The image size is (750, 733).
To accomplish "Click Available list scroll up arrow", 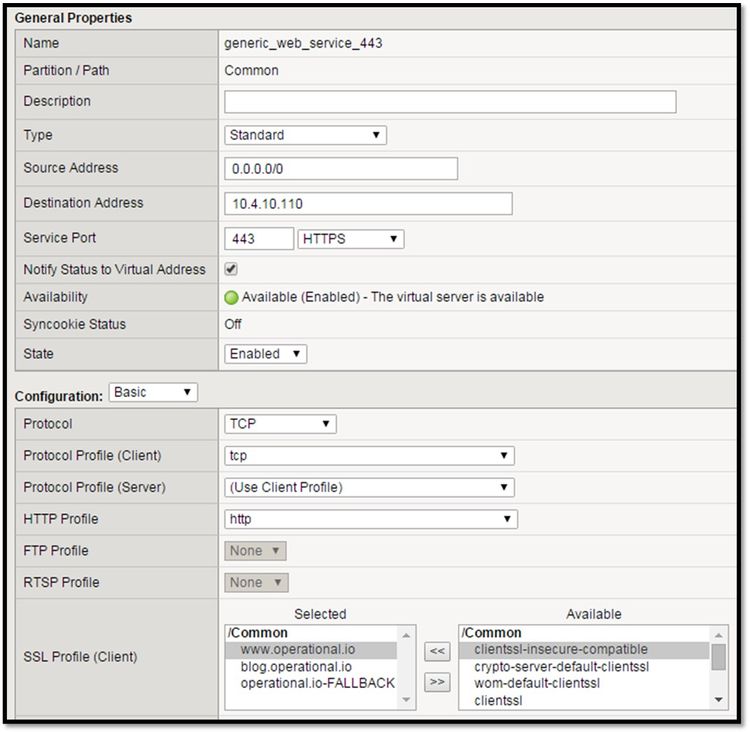I will click(x=718, y=635).
